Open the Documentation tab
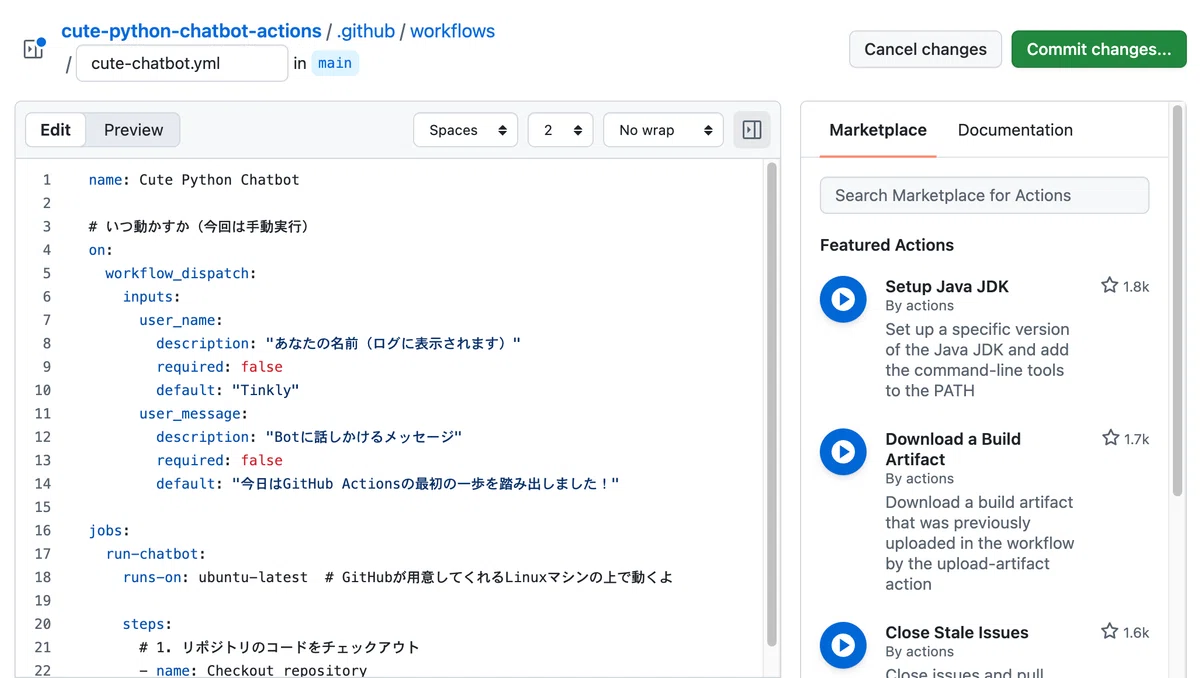This screenshot has width=1200, height=678. point(1015,130)
